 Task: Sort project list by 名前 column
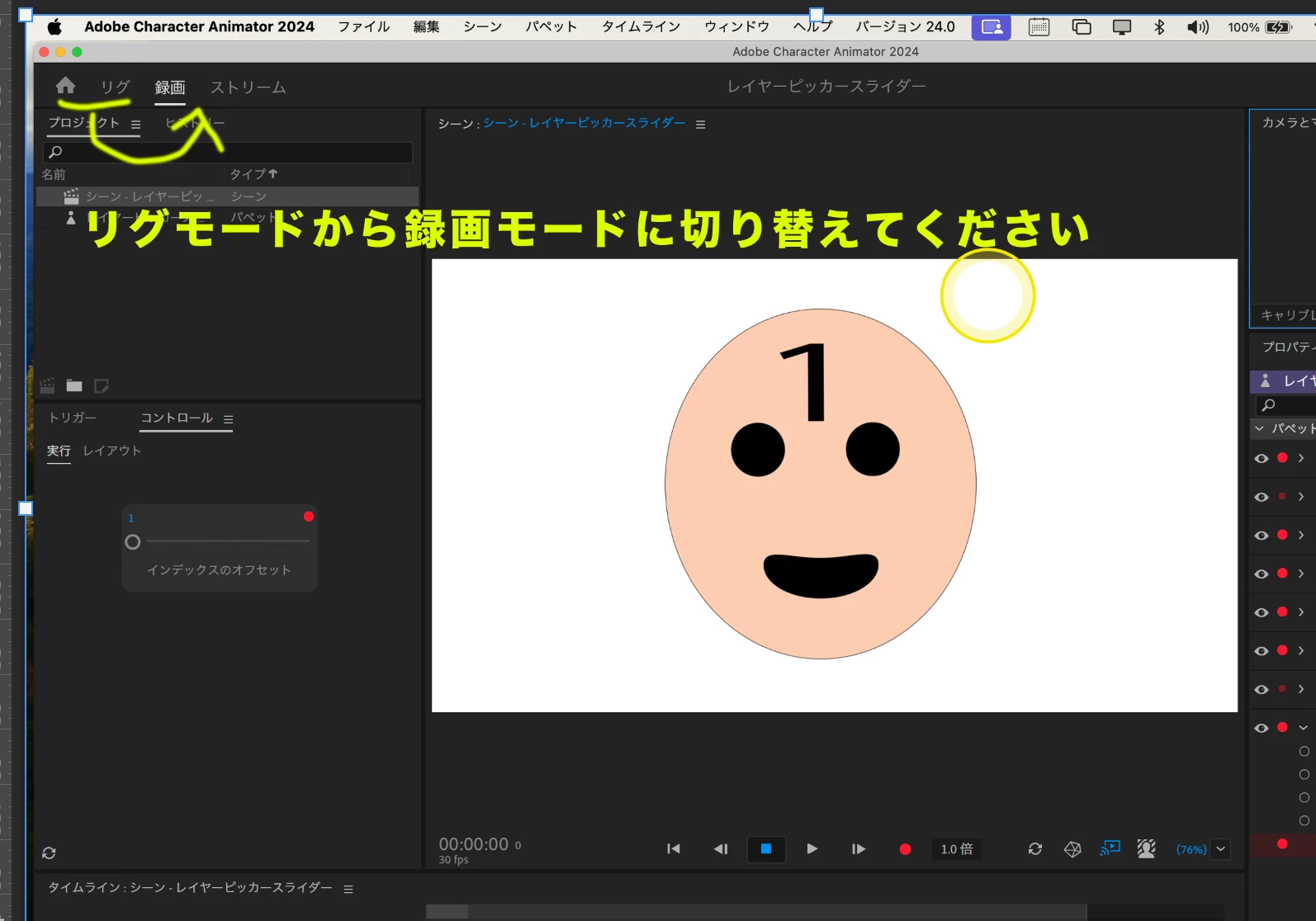pos(54,174)
